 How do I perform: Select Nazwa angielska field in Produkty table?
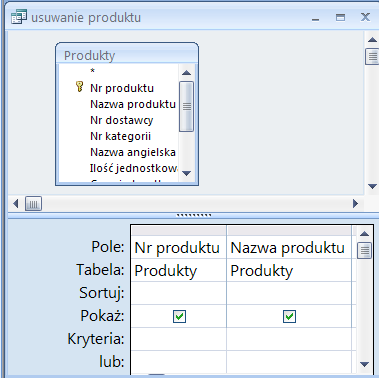(x=133, y=152)
